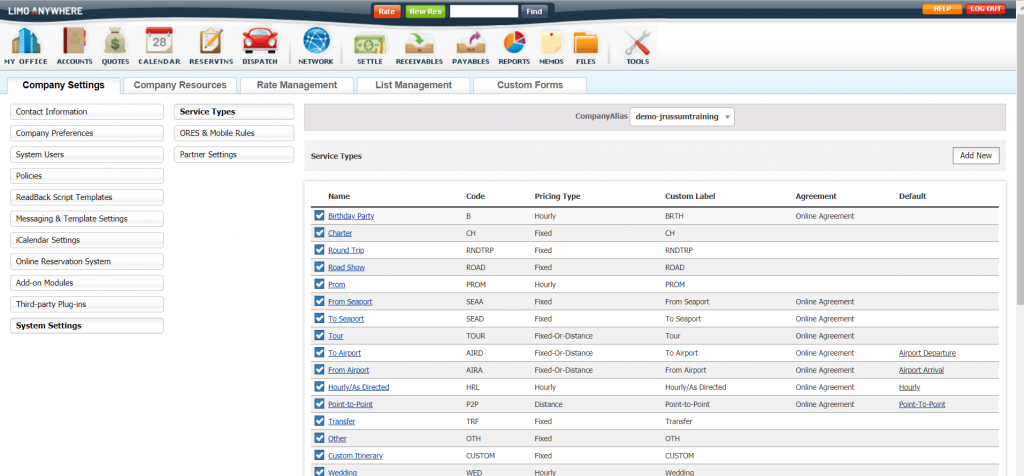Toggle the Point-to-Point checkbox
Image resolution: width=1024 pixels, height=476 pixels.
[x=319, y=404]
